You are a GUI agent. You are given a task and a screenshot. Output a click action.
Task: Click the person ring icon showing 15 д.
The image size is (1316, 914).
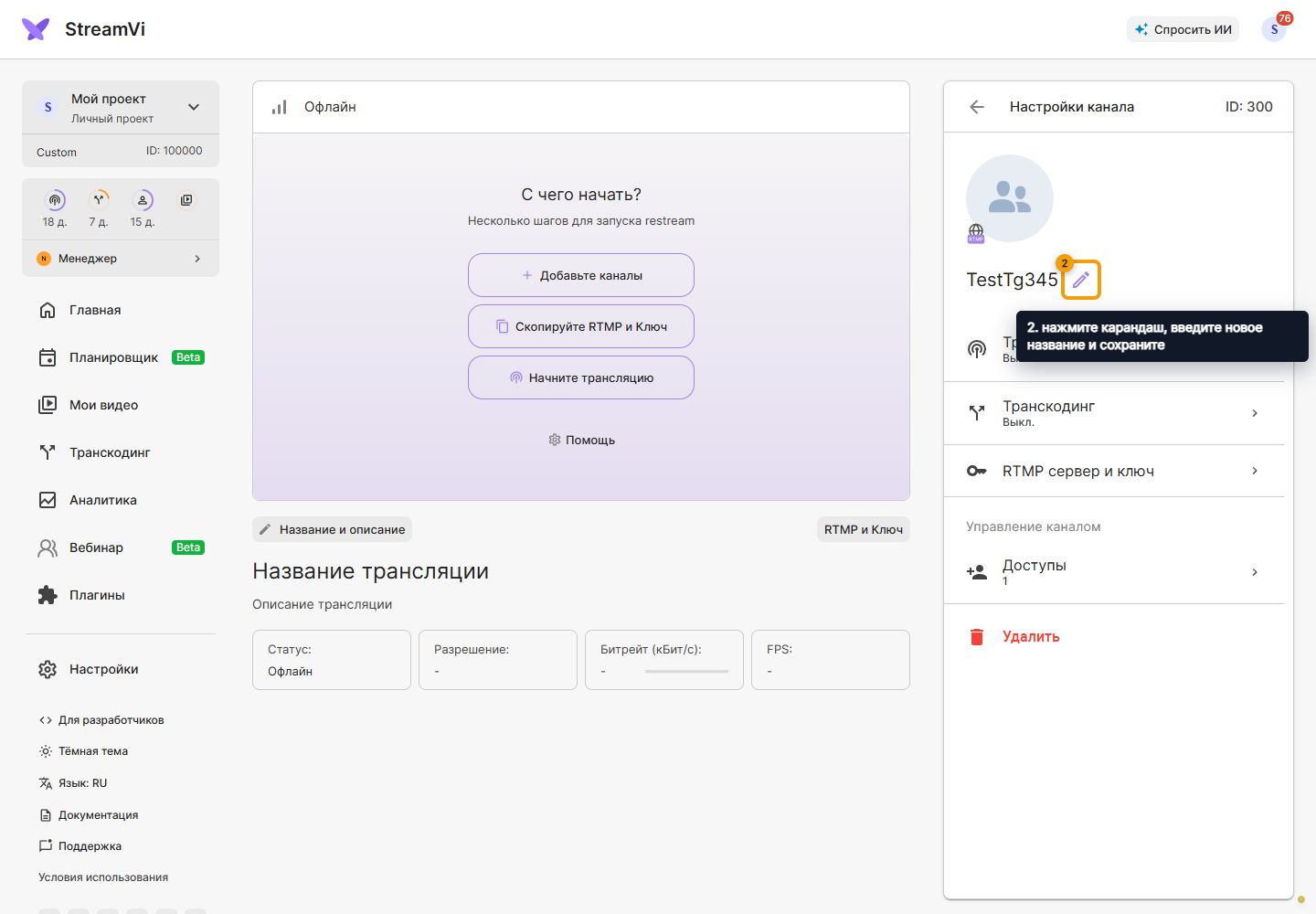(143, 200)
